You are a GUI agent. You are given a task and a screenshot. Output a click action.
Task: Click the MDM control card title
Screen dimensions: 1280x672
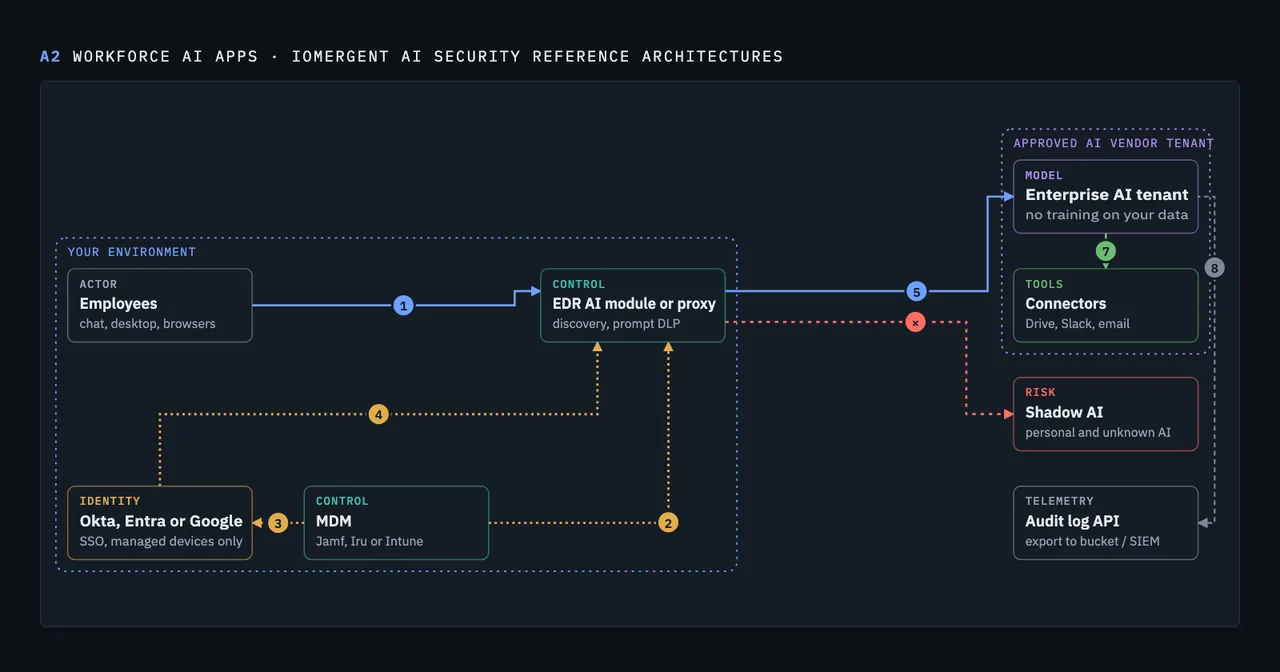click(x=334, y=521)
